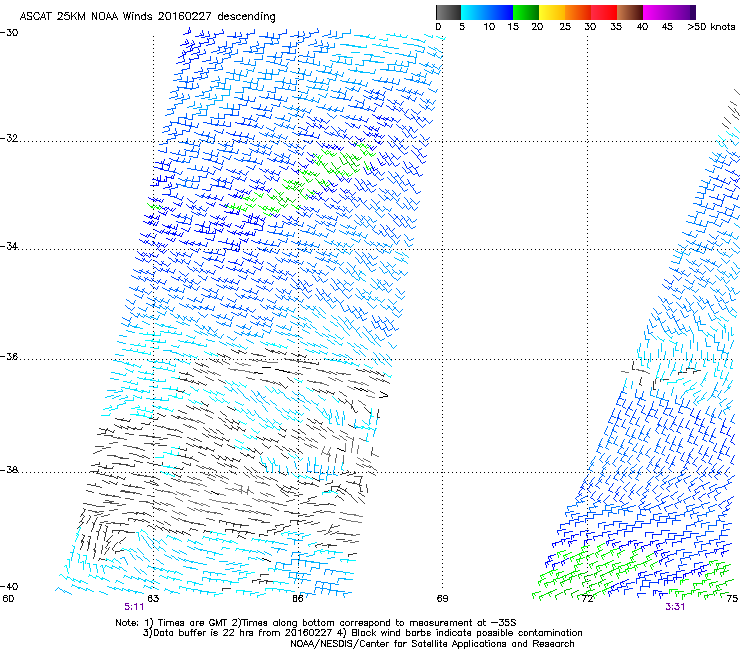Click the '-40' latitude axis label

[9, 586]
